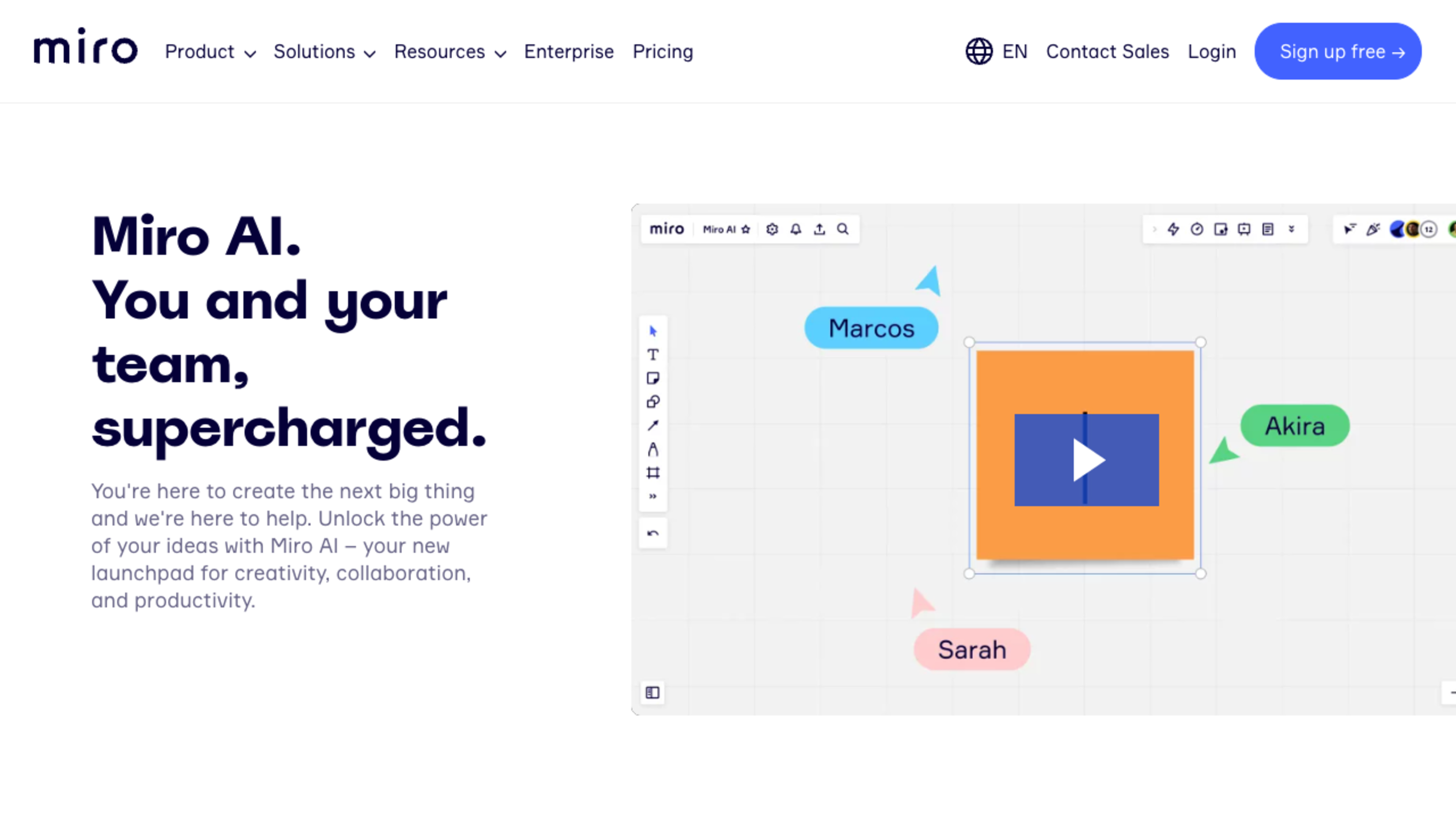Click the export upload icon
This screenshot has width=1456, height=819.
tap(819, 229)
